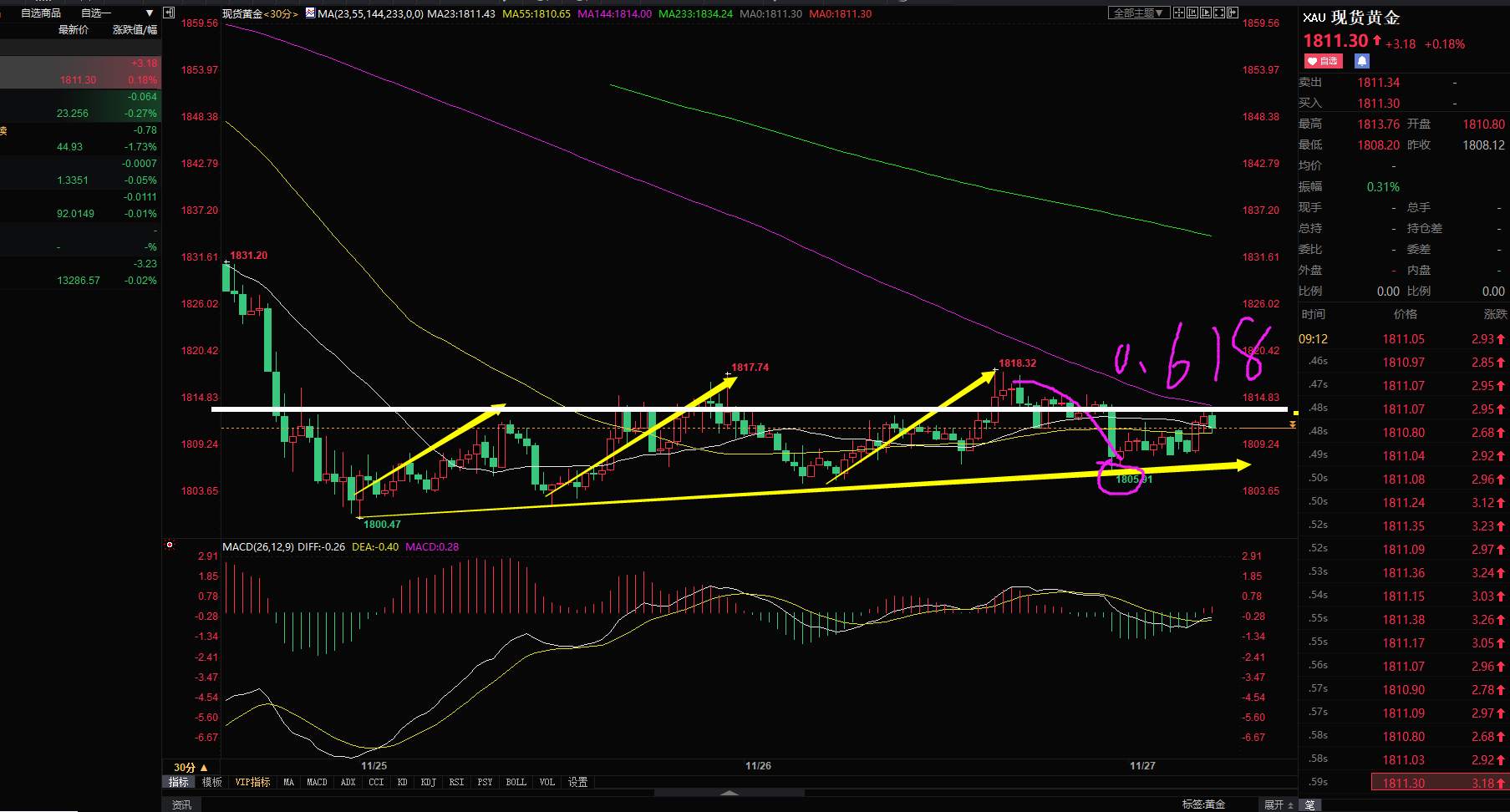Viewport: 1510px width, 812px height.
Task: Select the 1811.30 row in watchlist
Action: coord(80,79)
